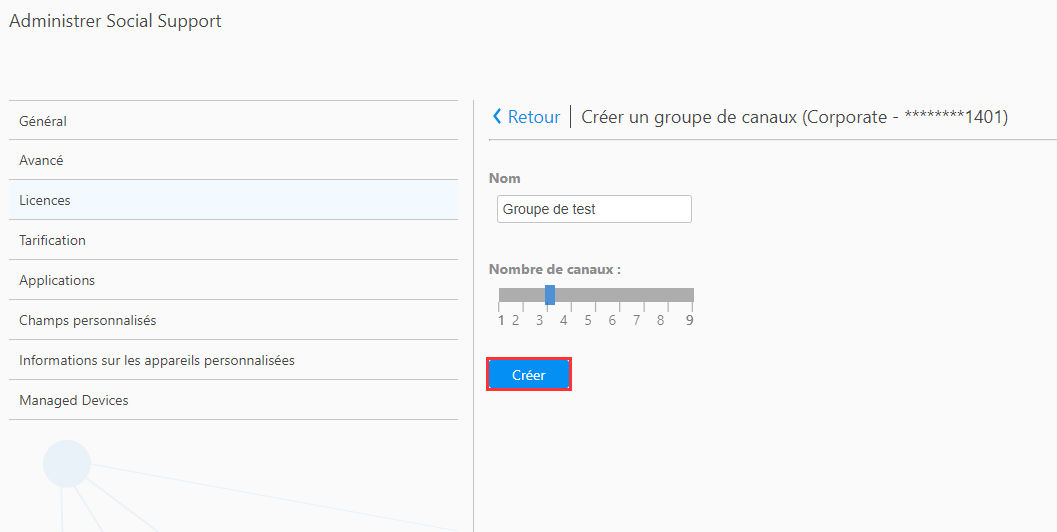Click slider tick labeled 8
Viewport: 1057px width, 532px height.
tap(661, 320)
